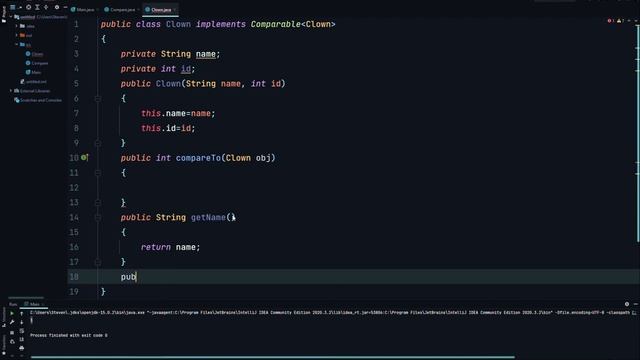Fold getName method at line 14
The width and height of the screenshot is (640, 360).
pyautogui.click(x=98, y=217)
